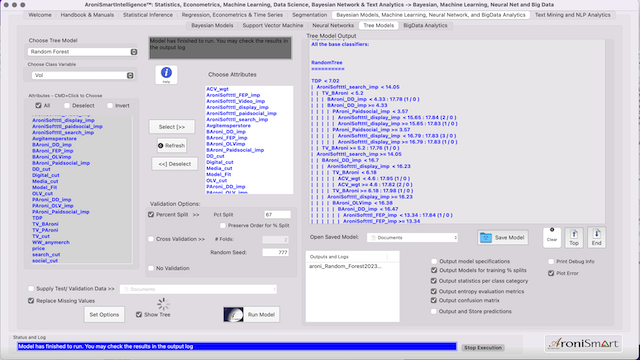Toggle Output entropy evaluation metrics
The image size is (640, 360).
click(x=434, y=291)
